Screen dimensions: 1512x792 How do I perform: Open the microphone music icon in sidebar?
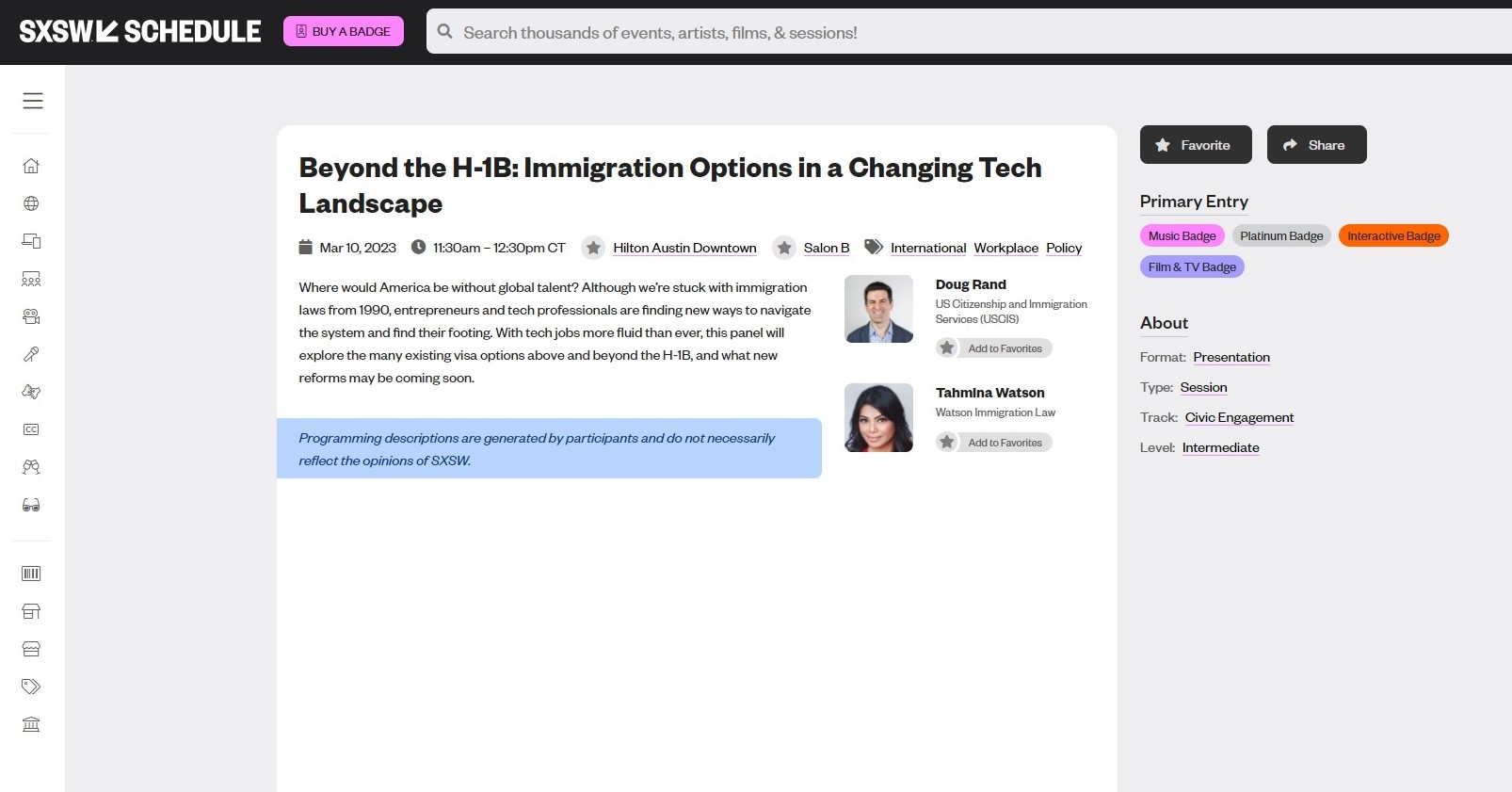(31, 354)
